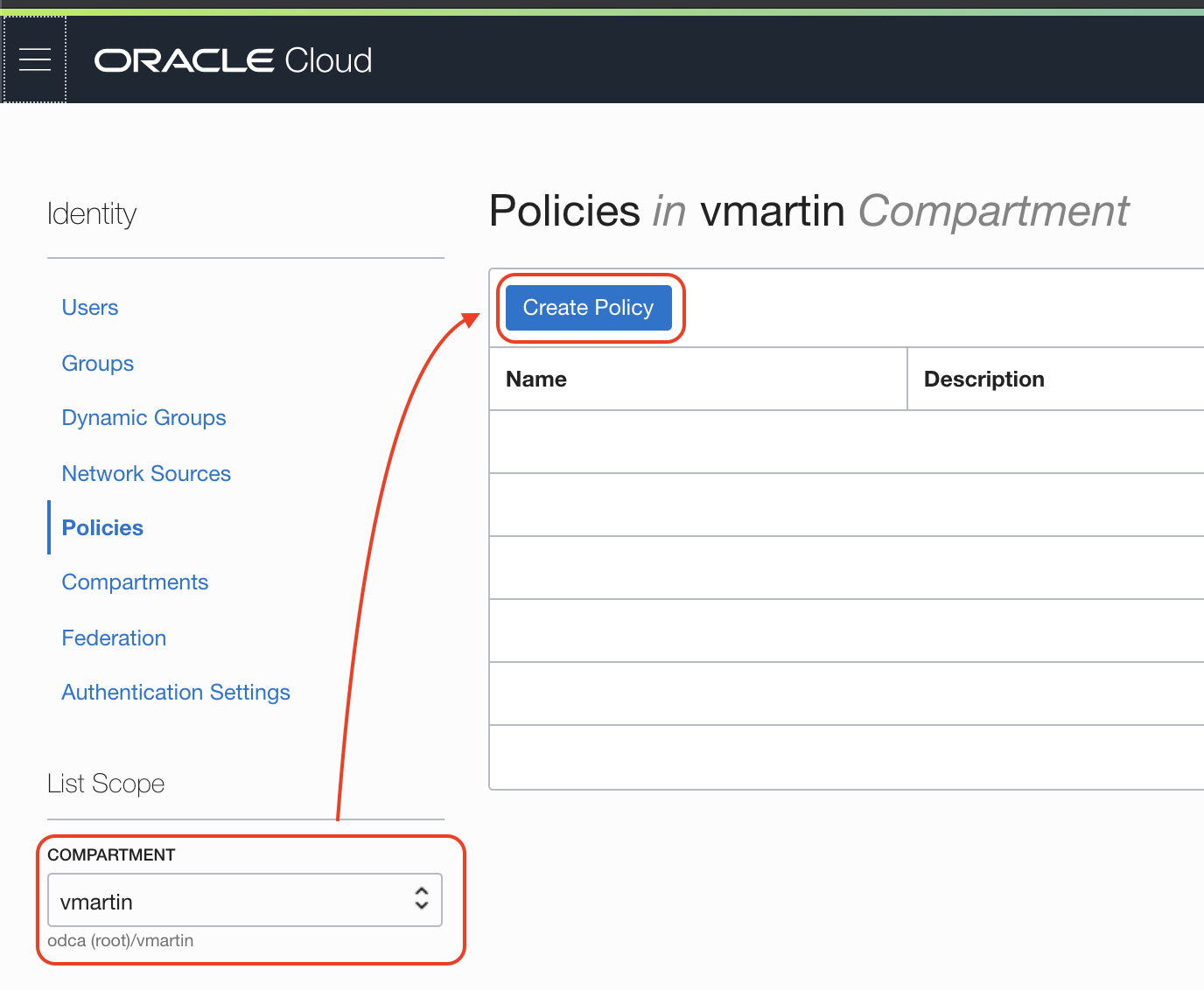1204x990 pixels.
Task: Click the COMPARTMENT label
Action: tap(111, 855)
